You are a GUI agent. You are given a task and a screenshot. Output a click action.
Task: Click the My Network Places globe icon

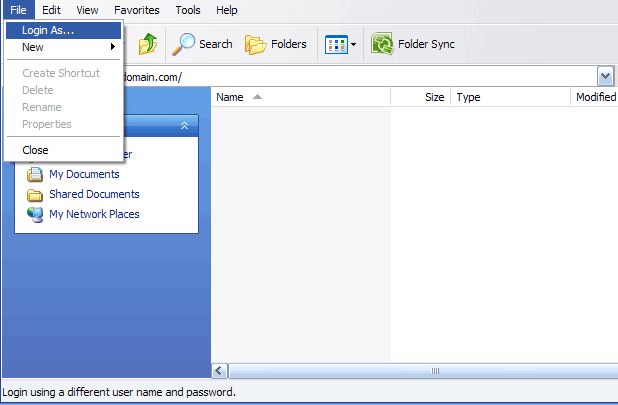pyautogui.click(x=35, y=215)
